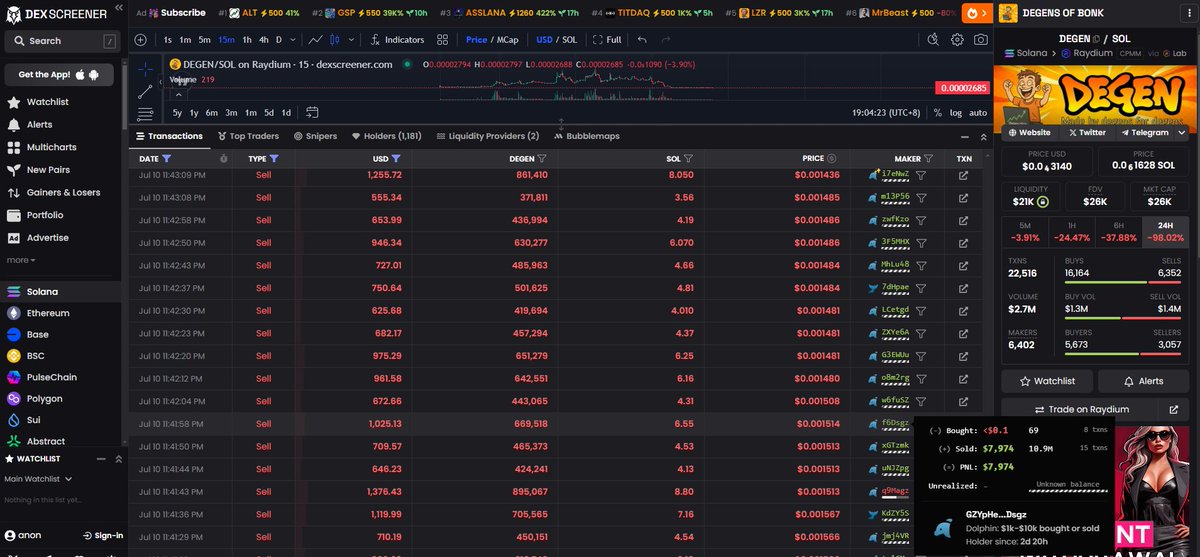Viewport: 1200px width, 557px height.
Task: Select the crosshair cursor tool
Action: pyautogui.click(x=146, y=68)
